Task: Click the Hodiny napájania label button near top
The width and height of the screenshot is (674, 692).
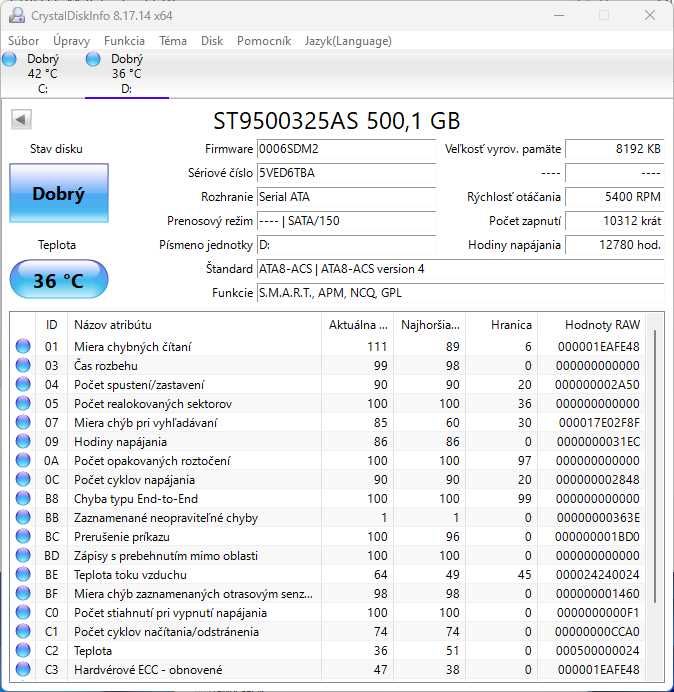Action: tap(514, 245)
